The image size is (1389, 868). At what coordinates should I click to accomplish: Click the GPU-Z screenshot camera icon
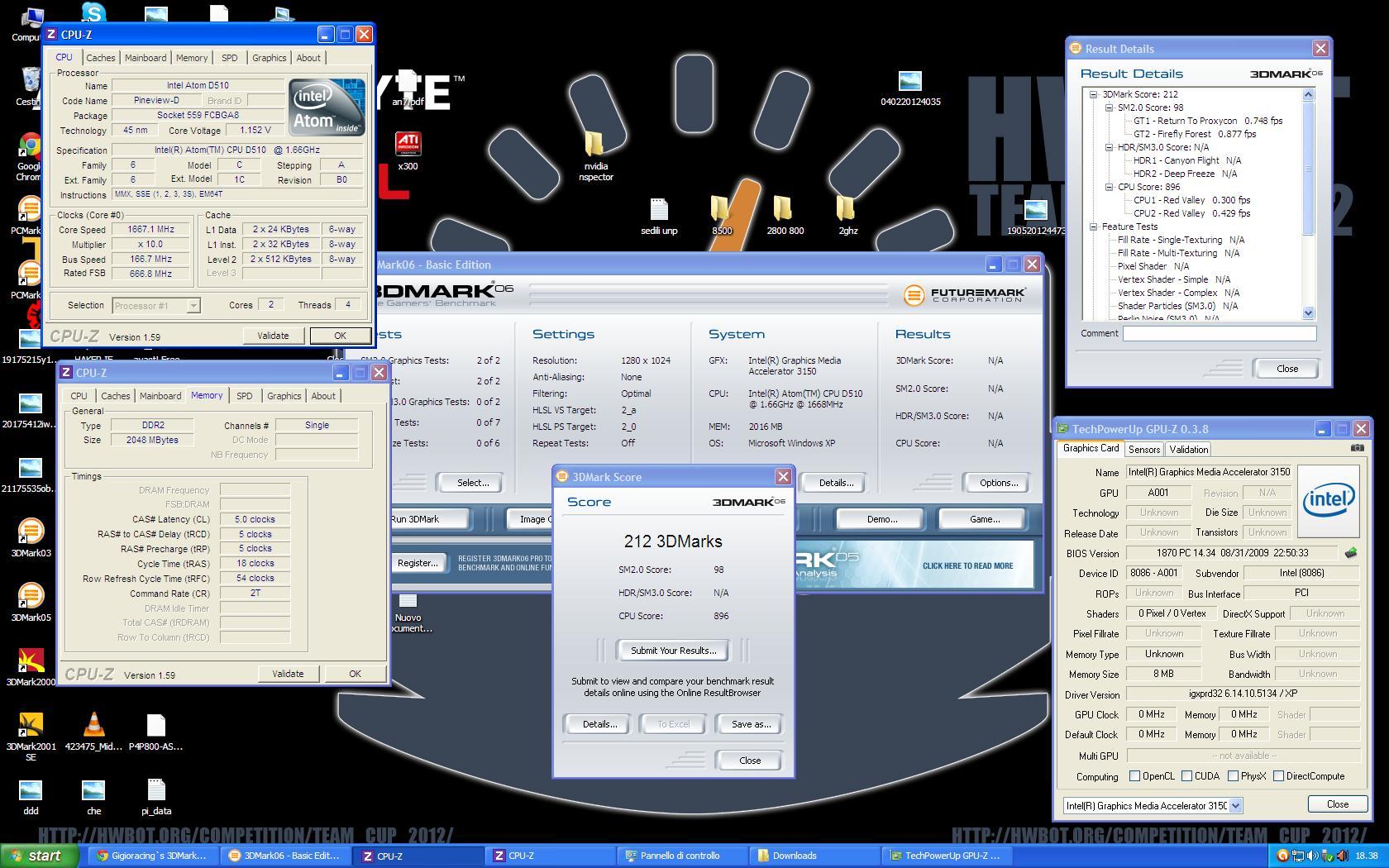pyautogui.click(x=1357, y=448)
